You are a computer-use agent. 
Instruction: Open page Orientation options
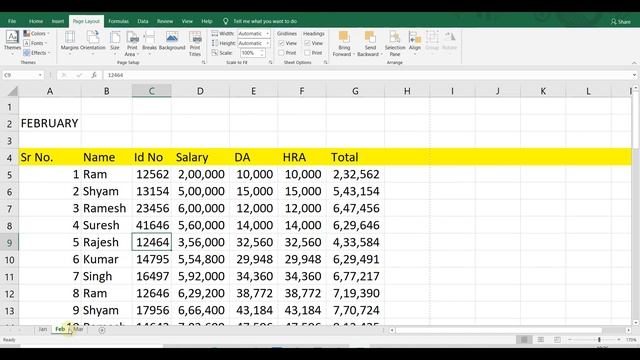[93, 41]
